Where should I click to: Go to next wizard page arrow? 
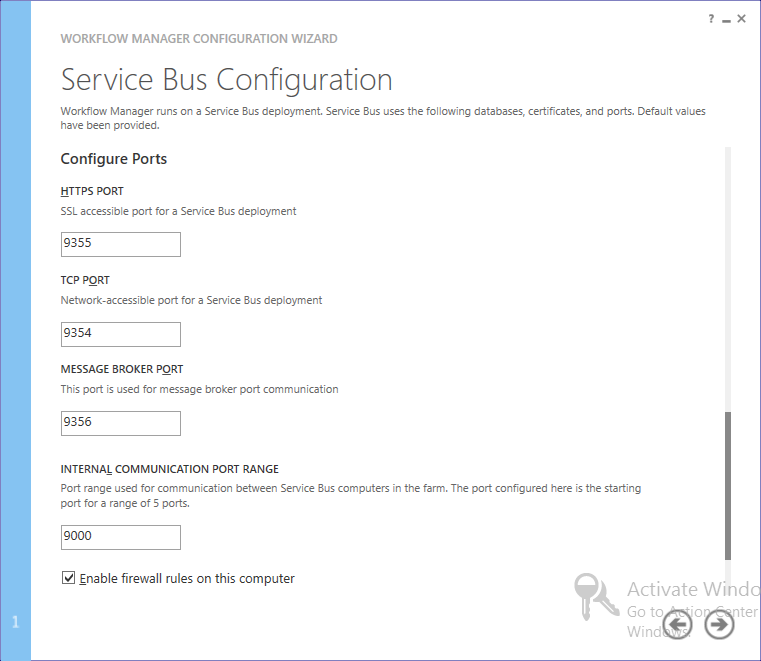(x=719, y=625)
